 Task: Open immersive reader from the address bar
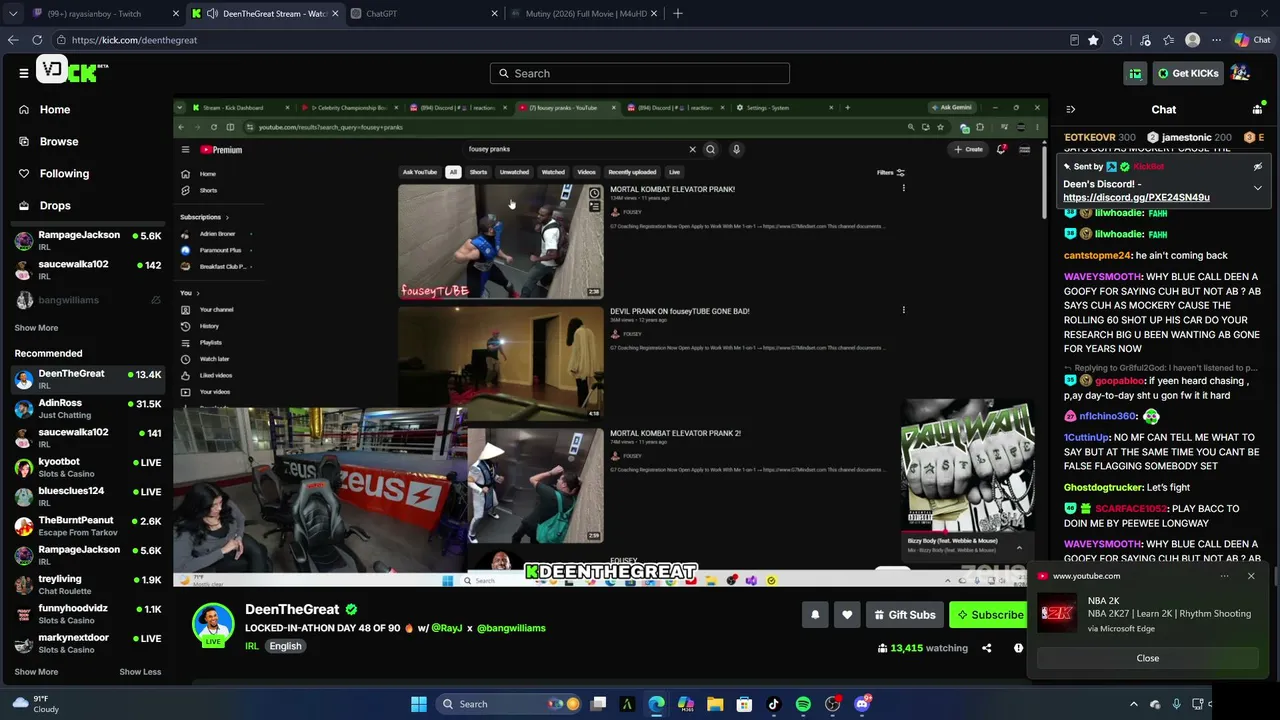[x=1074, y=40]
